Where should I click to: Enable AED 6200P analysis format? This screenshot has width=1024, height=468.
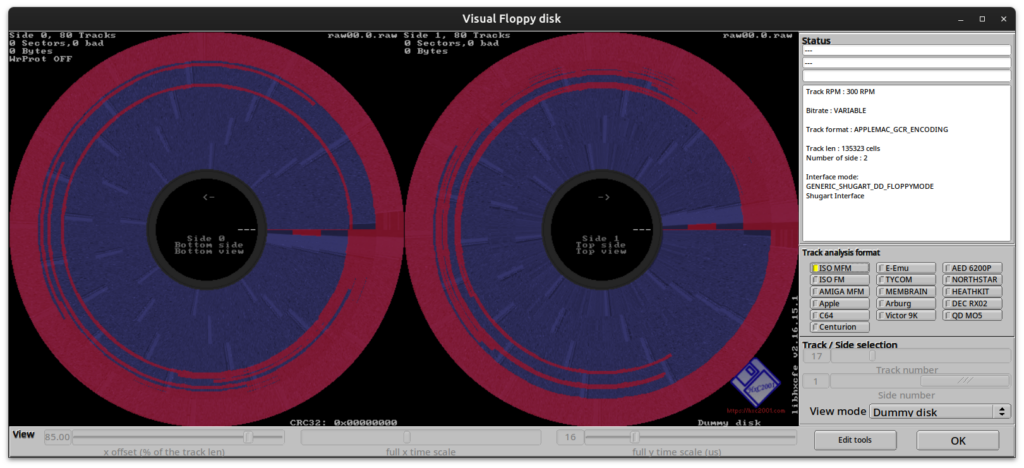[x=972, y=268]
